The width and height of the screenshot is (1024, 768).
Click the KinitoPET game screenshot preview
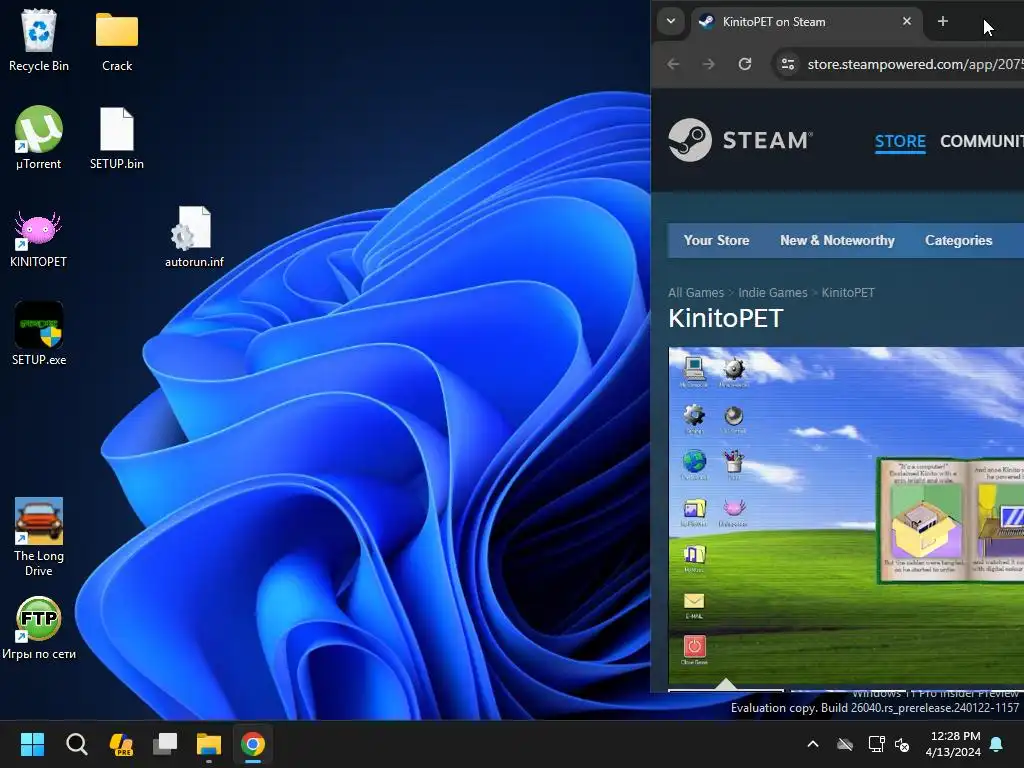coord(846,515)
